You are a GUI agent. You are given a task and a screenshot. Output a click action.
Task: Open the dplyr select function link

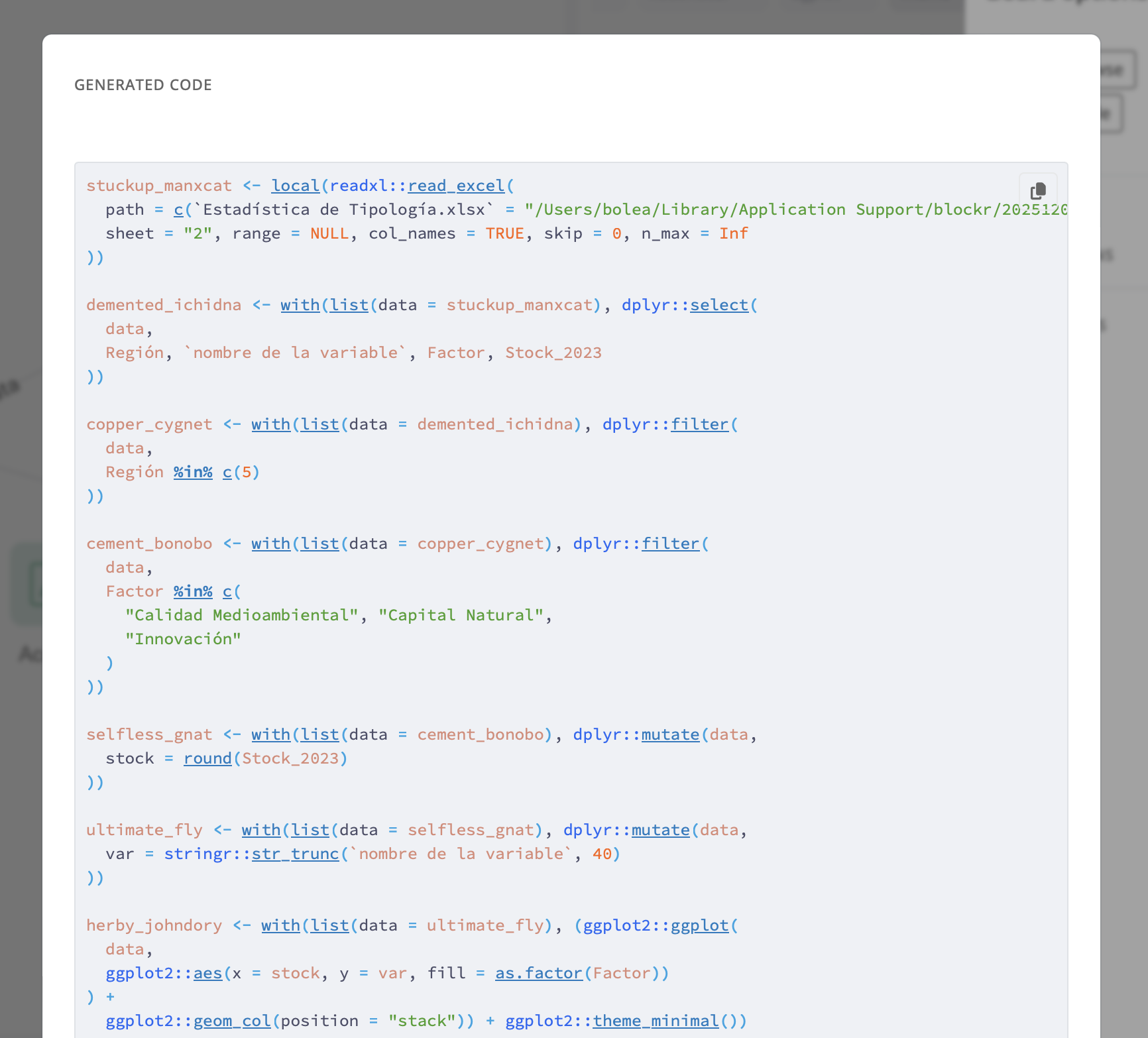718,305
